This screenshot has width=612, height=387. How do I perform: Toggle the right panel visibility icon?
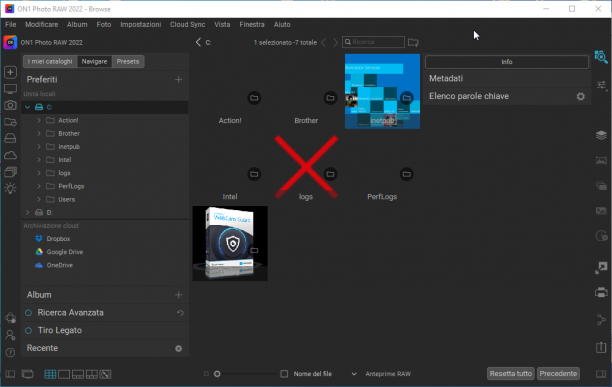(x=601, y=374)
